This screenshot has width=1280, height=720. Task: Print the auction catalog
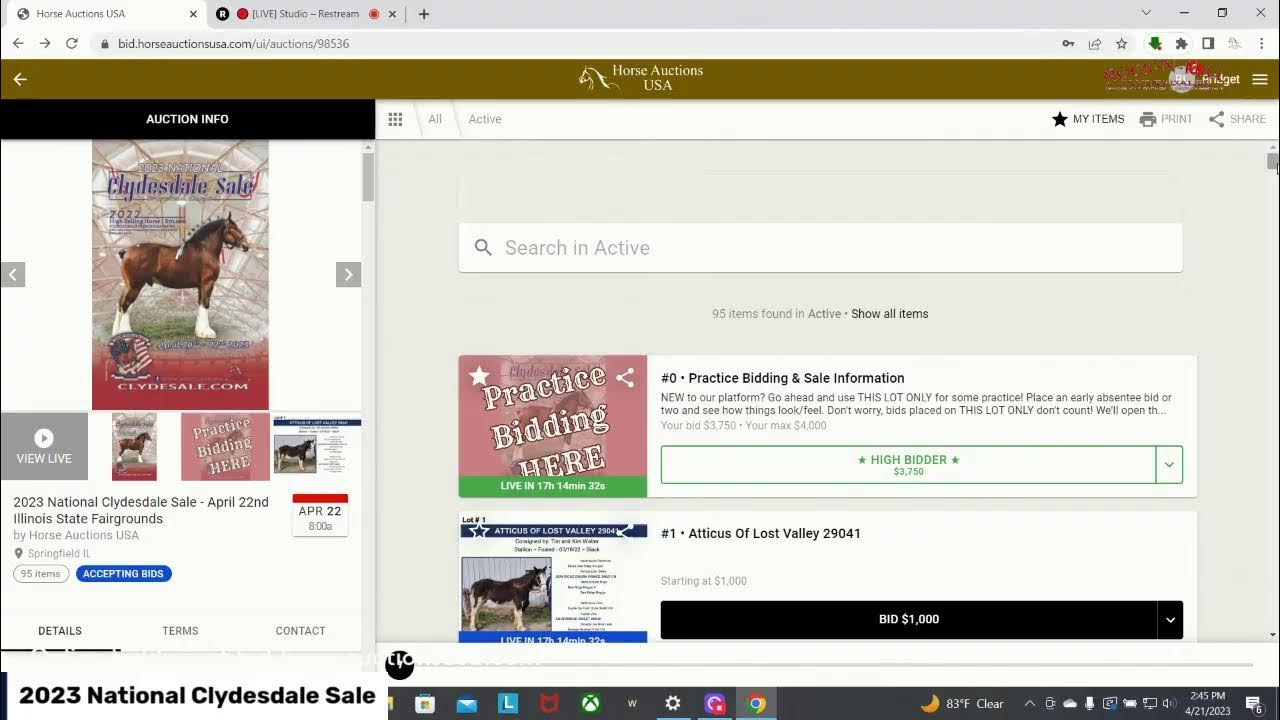(x=1166, y=119)
